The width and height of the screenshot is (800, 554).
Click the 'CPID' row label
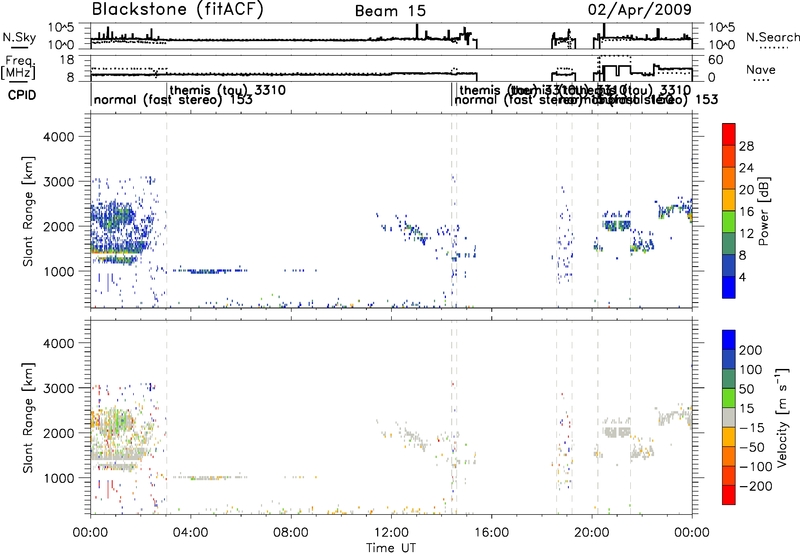[x=22, y=95]
